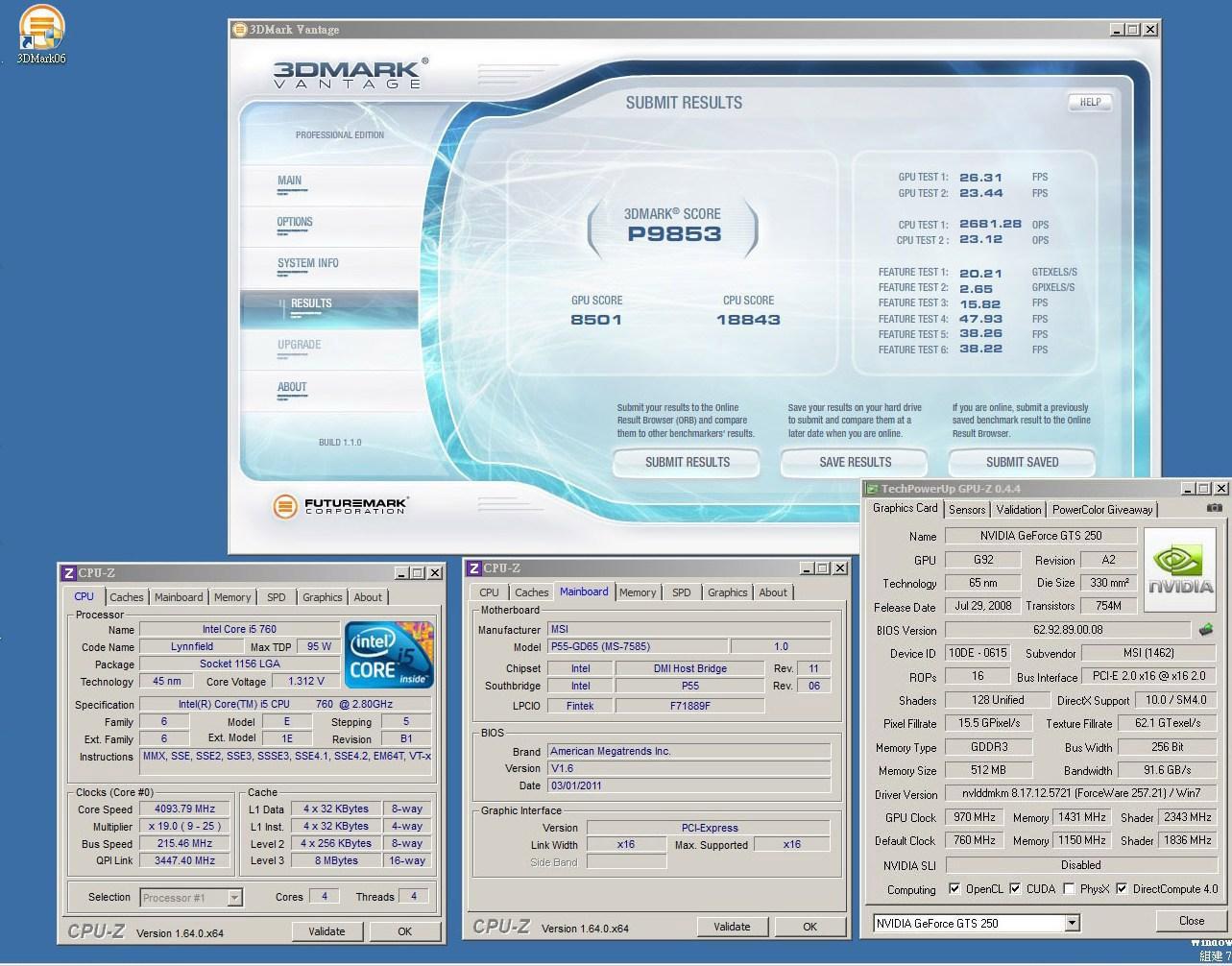Click the Driver Version field in GPU-Z

(x=1081, y=794)
